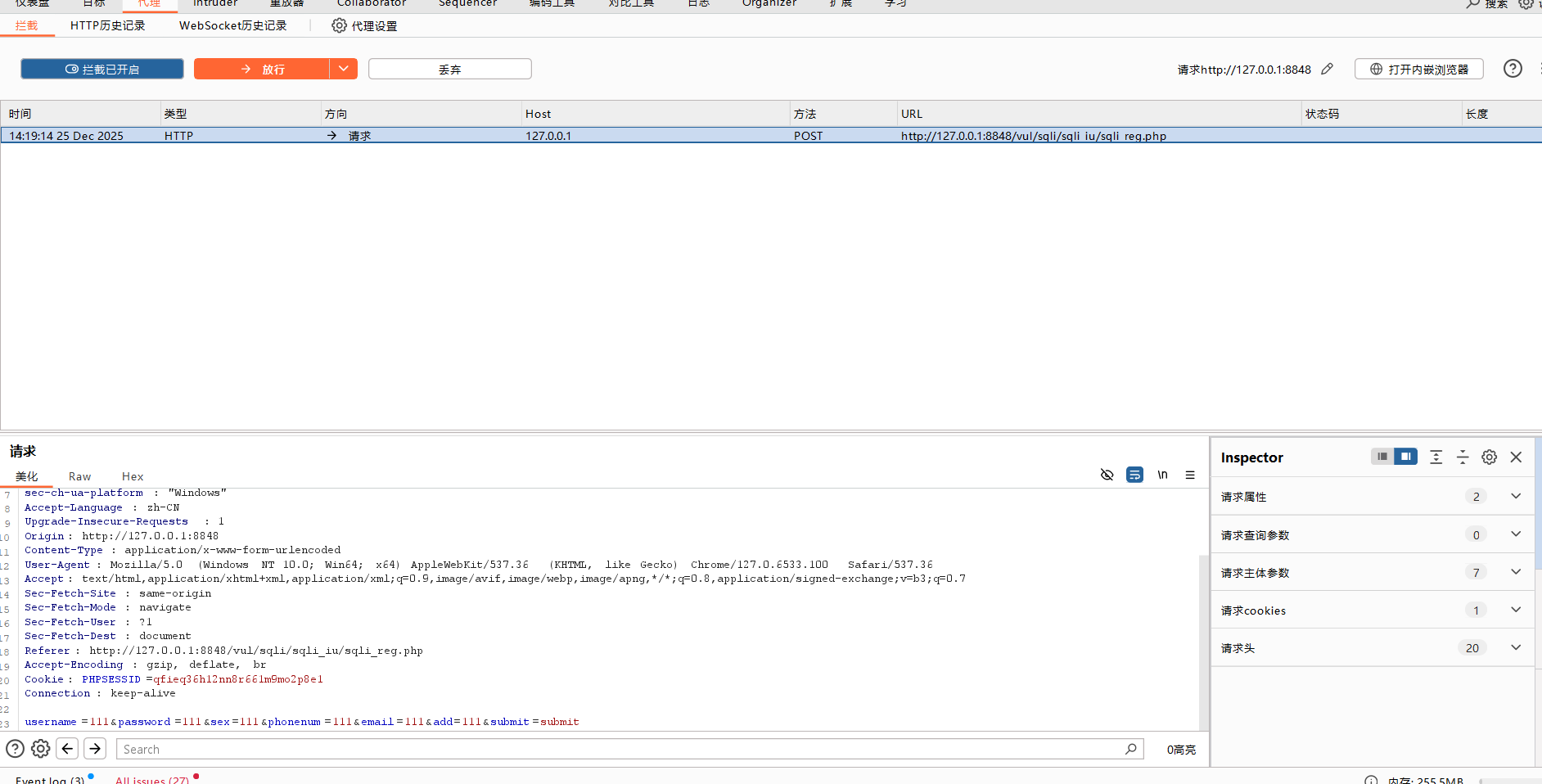Click the Search input field below request
Viewport: 1542px width, 784px height.
[x=622, y=749]
